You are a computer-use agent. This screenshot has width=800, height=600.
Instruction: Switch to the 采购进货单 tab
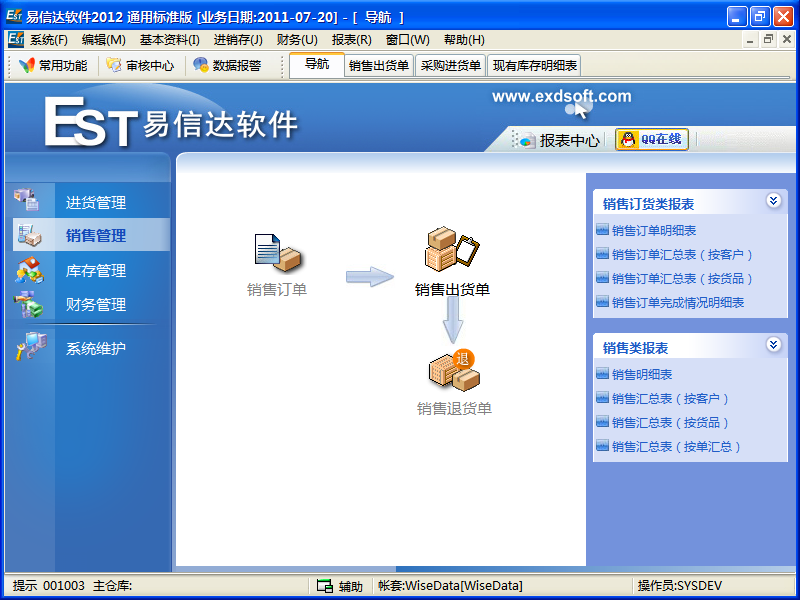pos(451,66)
